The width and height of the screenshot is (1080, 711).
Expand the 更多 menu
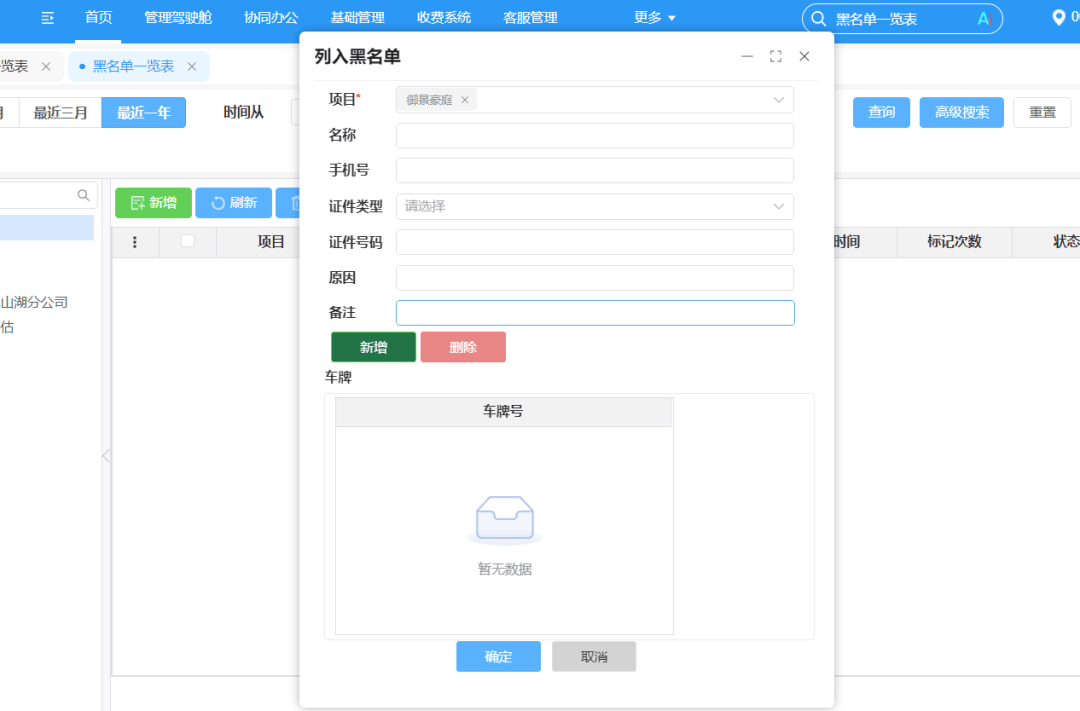[x=654, y=18]
